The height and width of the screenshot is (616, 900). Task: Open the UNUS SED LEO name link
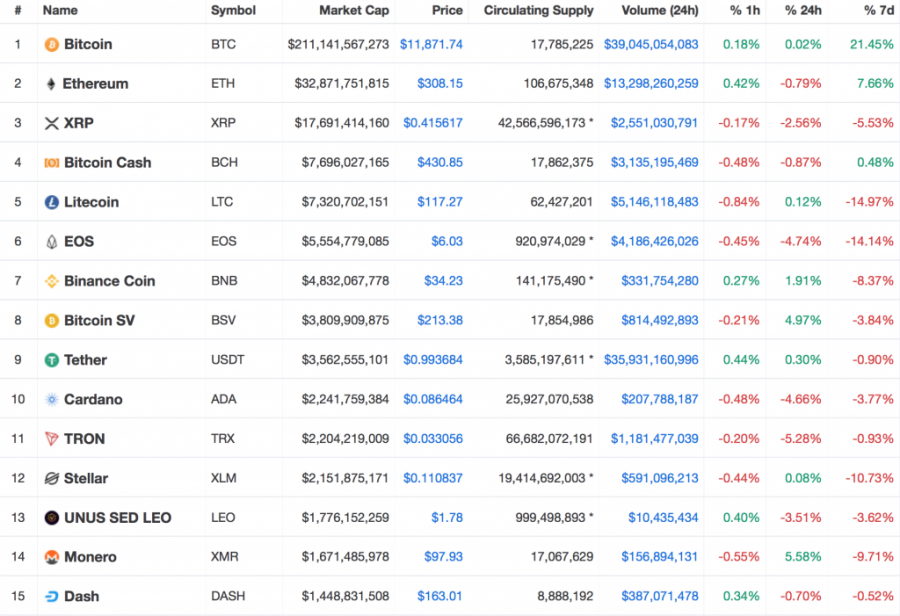click(118, 518)
